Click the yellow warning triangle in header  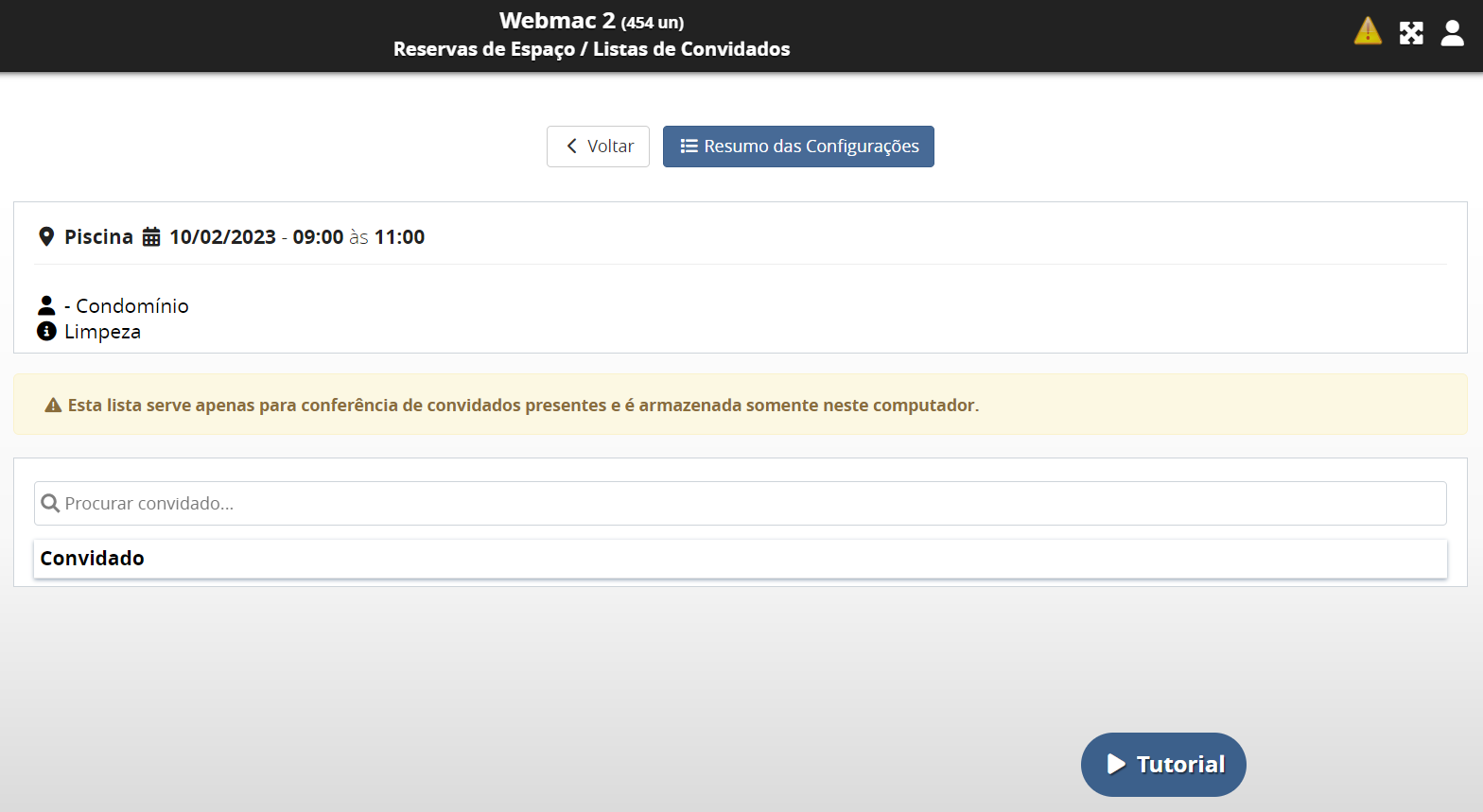(x=1368, y=31)
